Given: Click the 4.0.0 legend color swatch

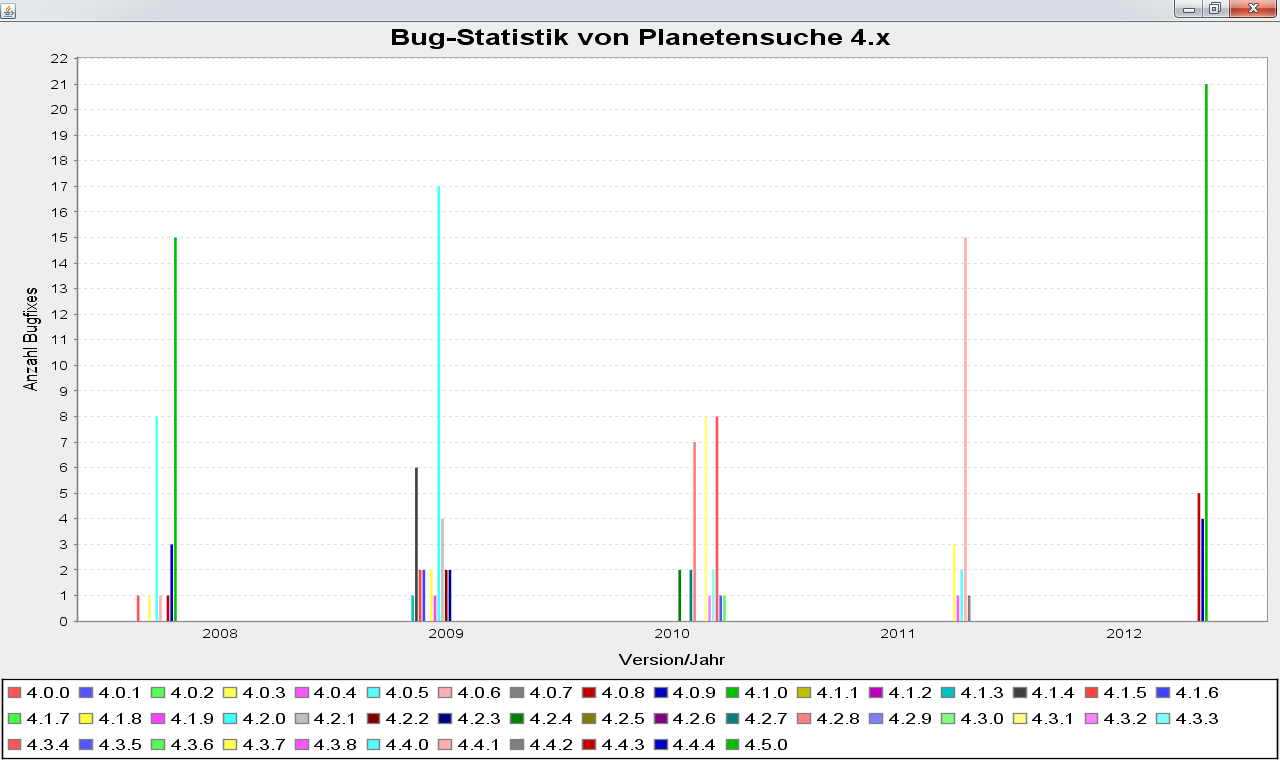Looking at the screenshot, I should coord(14,692).
